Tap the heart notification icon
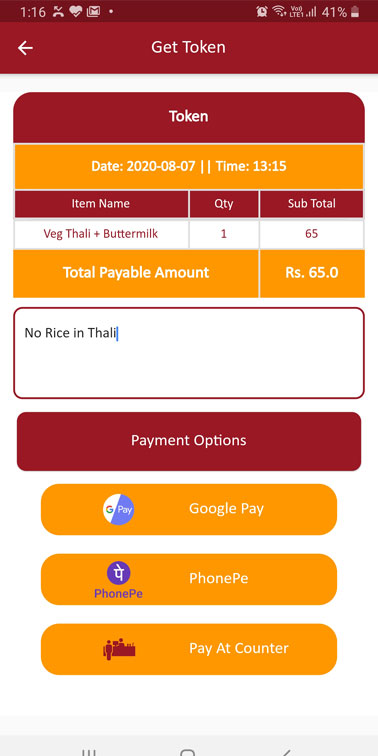 pos(76,12)
